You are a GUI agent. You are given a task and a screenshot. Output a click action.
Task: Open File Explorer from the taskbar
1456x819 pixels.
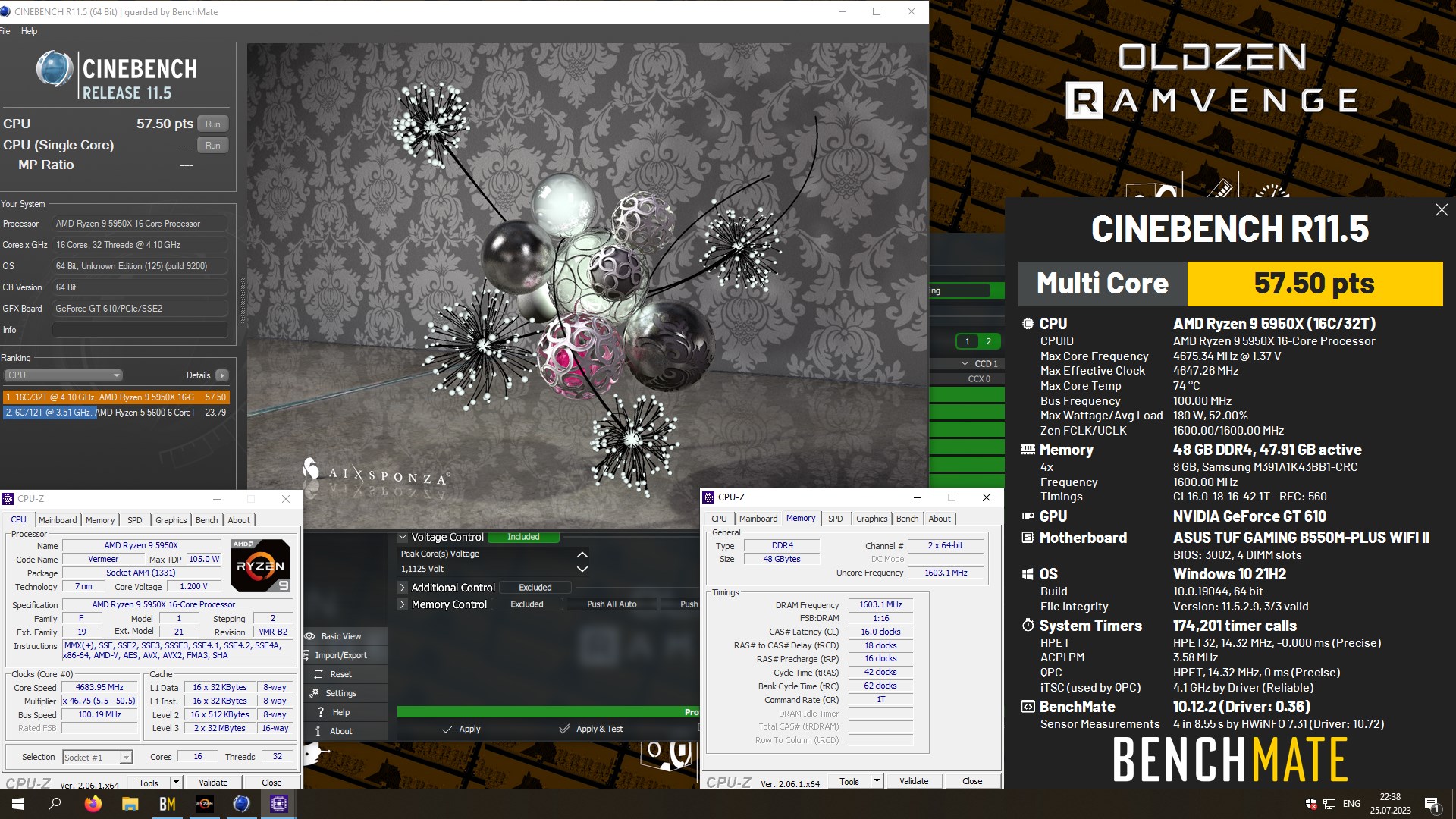[130, 804]
